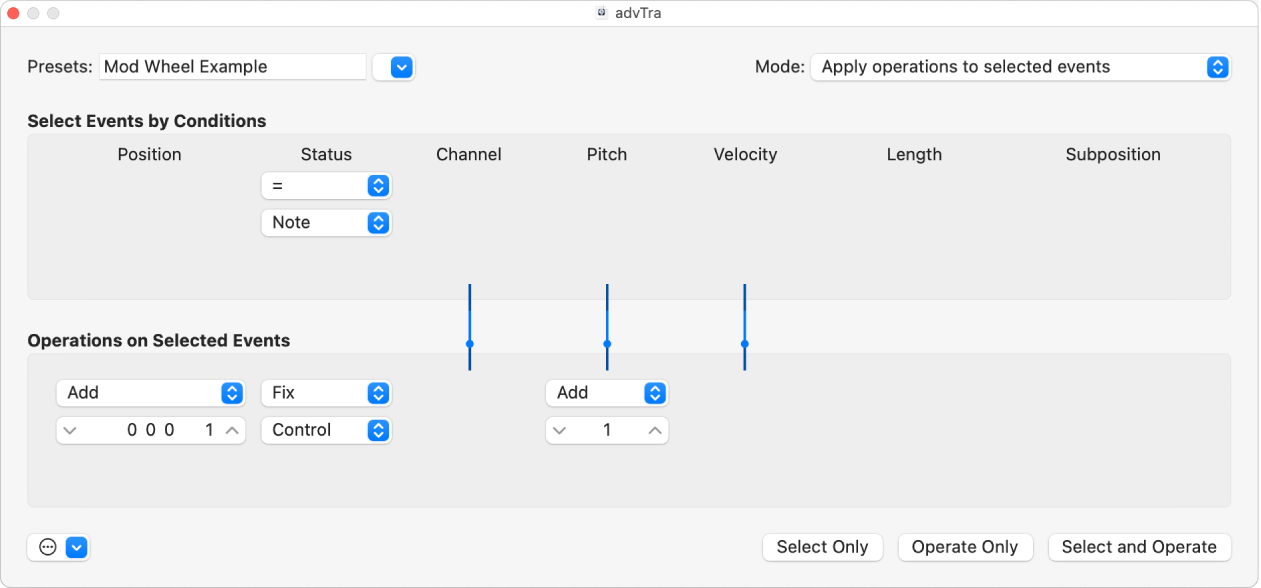This screenshot has width=1261, height=588.
Task: Open the Status Note type popup
Action: (x=326, y=222)
